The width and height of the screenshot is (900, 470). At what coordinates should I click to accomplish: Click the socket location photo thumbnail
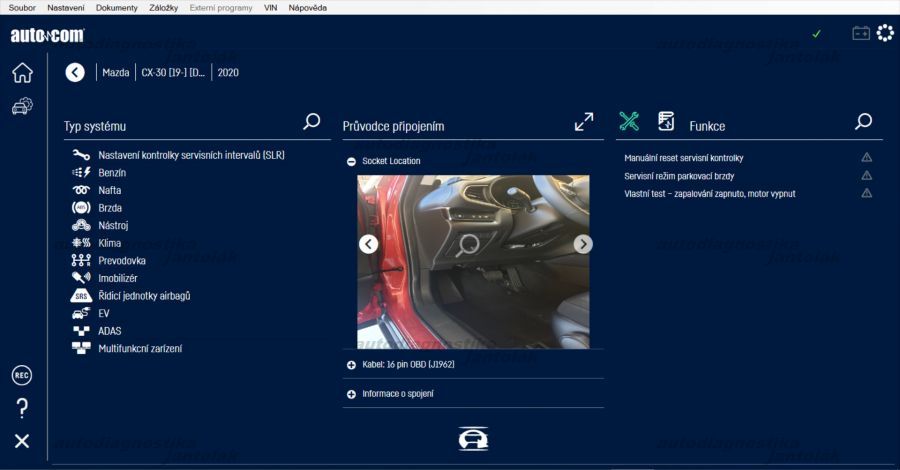(473, 262)
